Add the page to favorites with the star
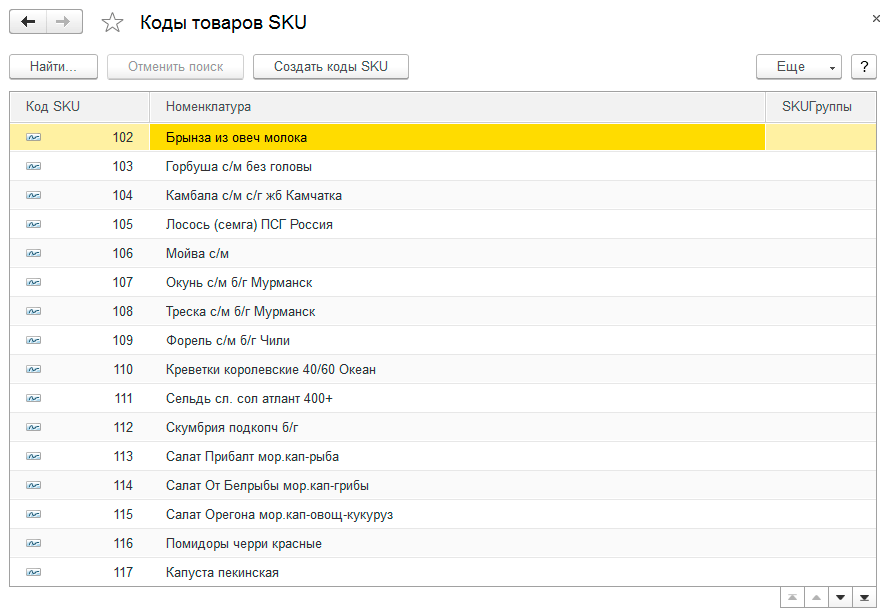The width and height of the screenshot is (888, 609). pos(113,23)
